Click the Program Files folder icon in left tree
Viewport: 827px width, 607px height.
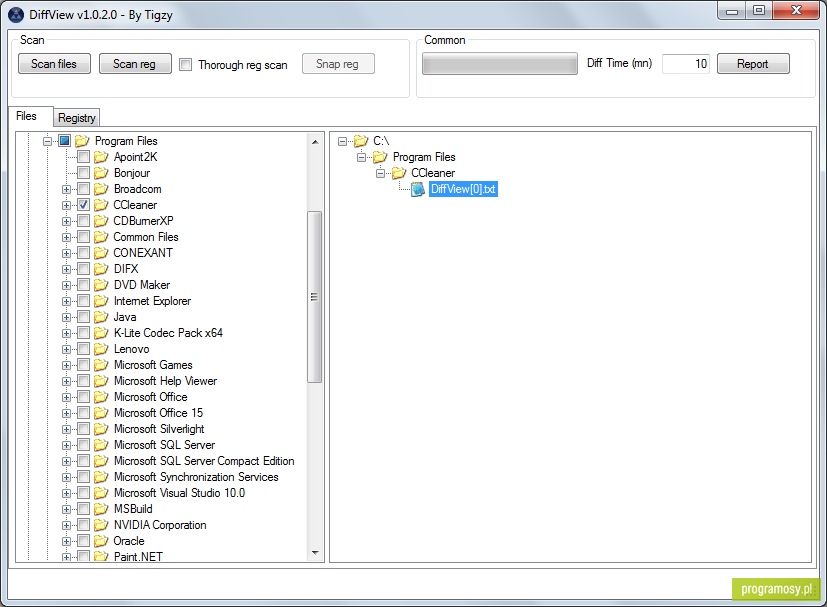(82, 141)
